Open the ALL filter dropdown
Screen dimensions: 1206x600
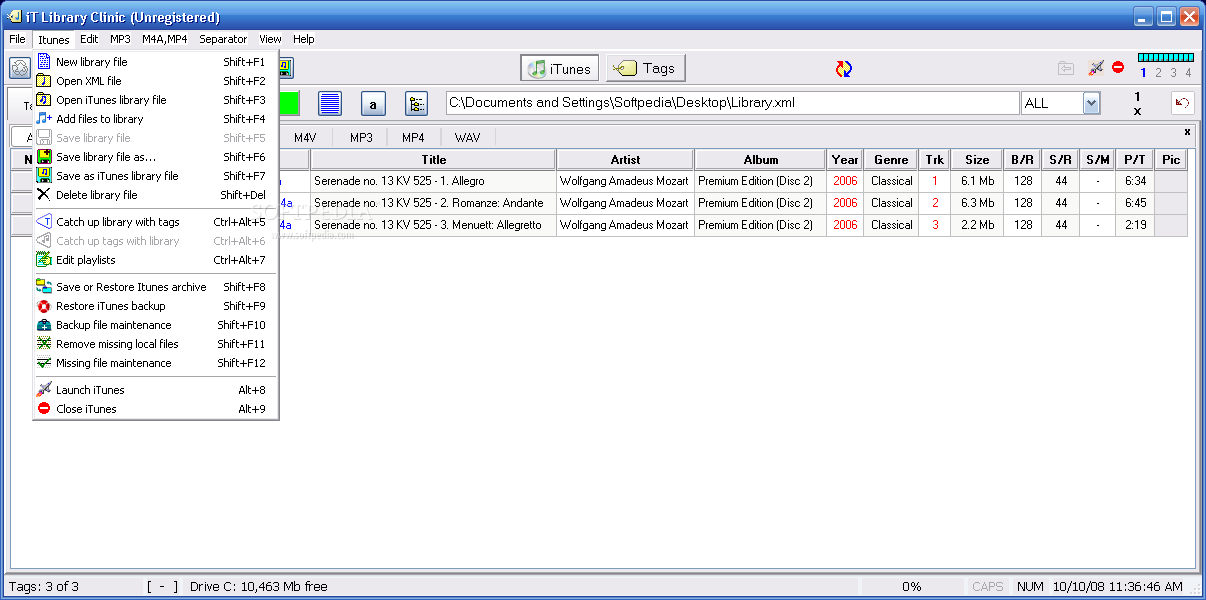click(x=1091, y=103)
